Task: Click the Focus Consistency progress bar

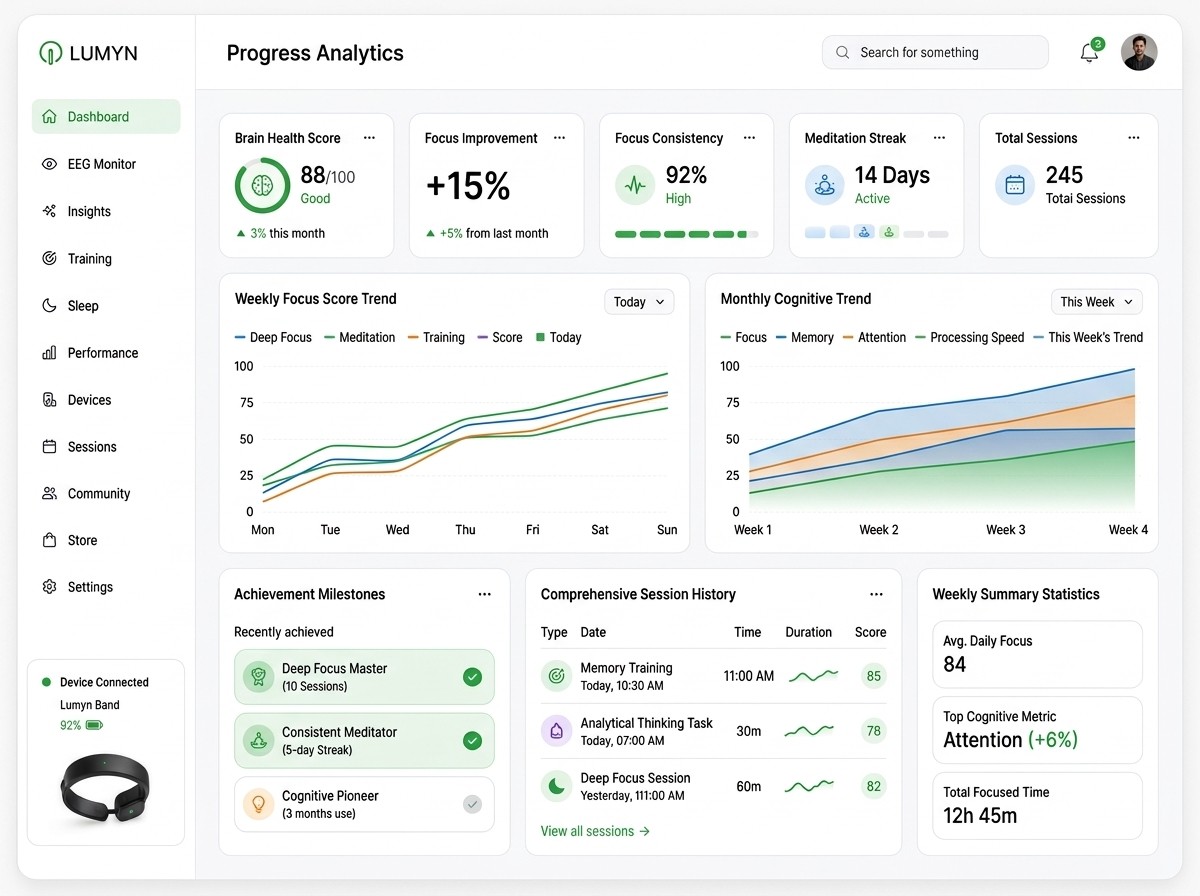Action: pos(686,234)
